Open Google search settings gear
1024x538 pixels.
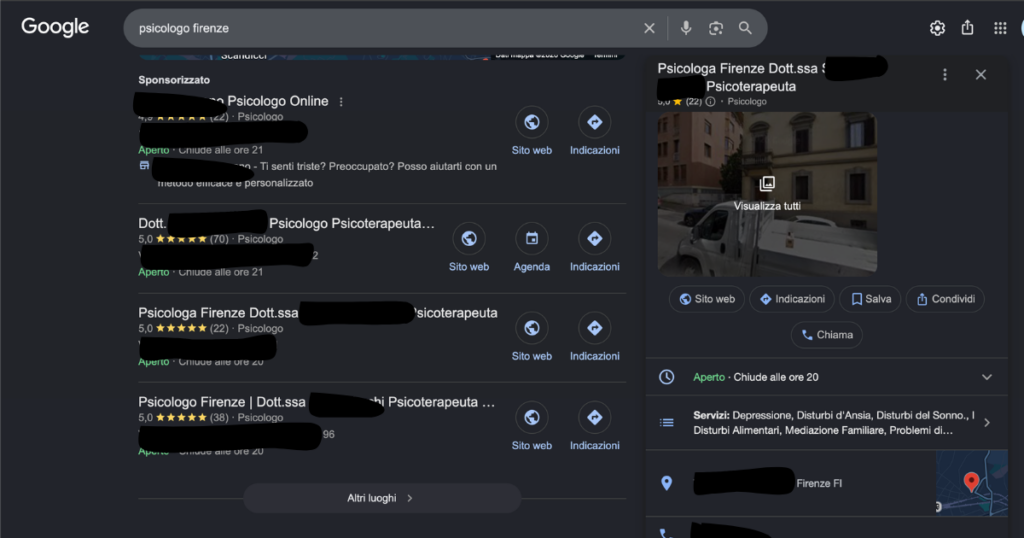coord(937,28)
